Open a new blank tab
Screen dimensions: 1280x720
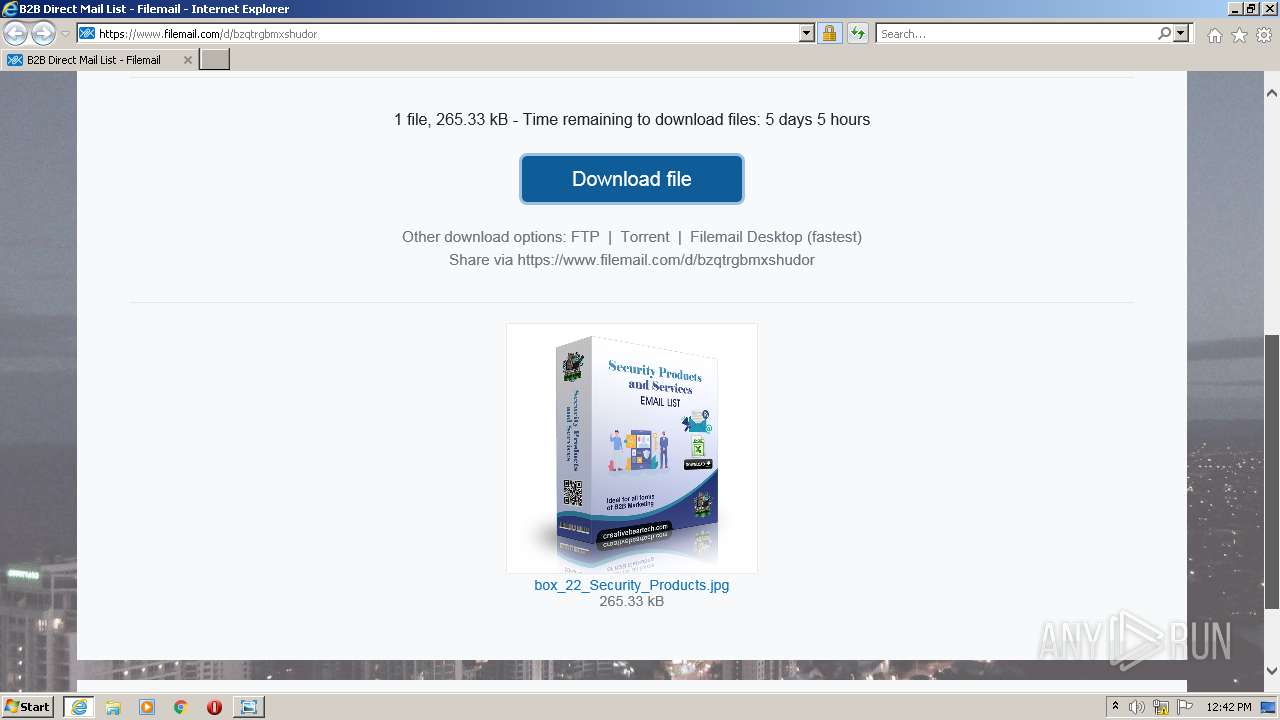[215, 60]
